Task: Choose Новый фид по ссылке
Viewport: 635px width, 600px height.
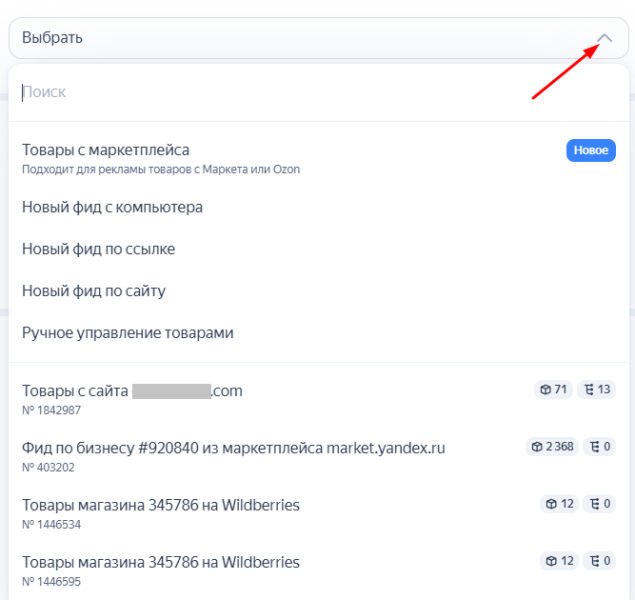Action: click(x=318, y=249)
